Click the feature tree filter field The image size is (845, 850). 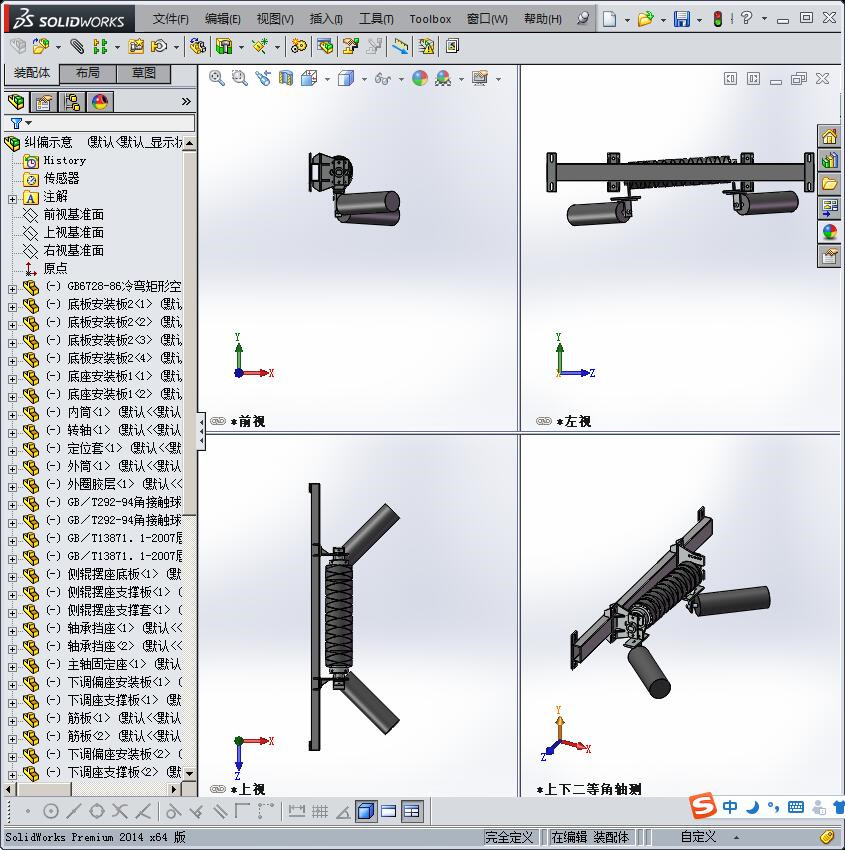pos(100,123)
